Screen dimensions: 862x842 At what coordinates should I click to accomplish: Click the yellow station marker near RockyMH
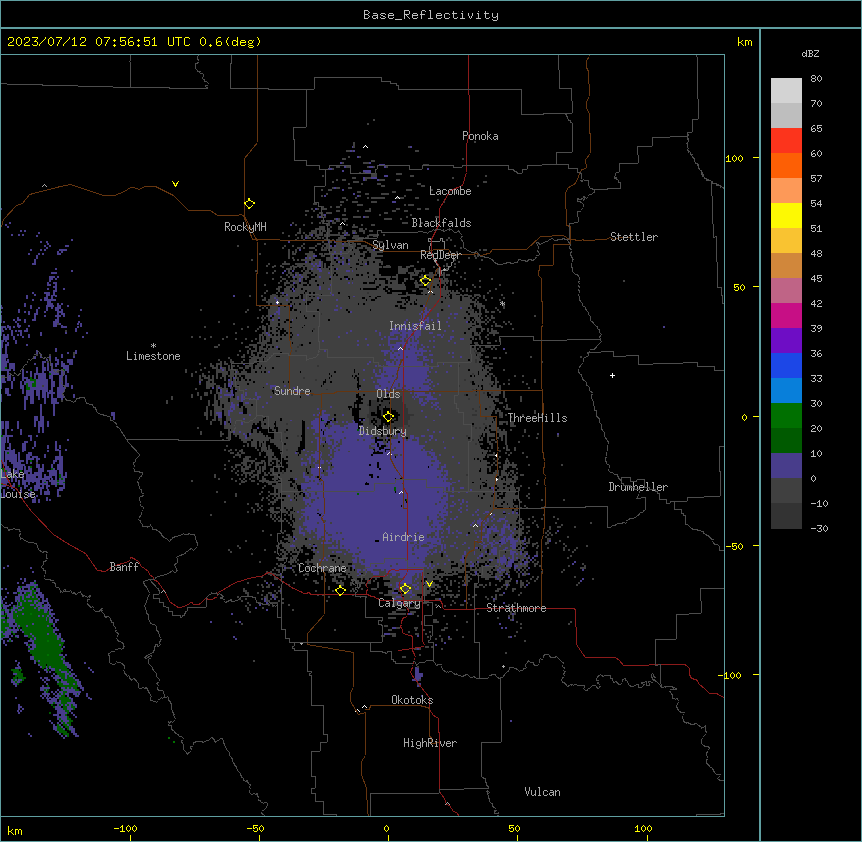click(x=249, y=203)
